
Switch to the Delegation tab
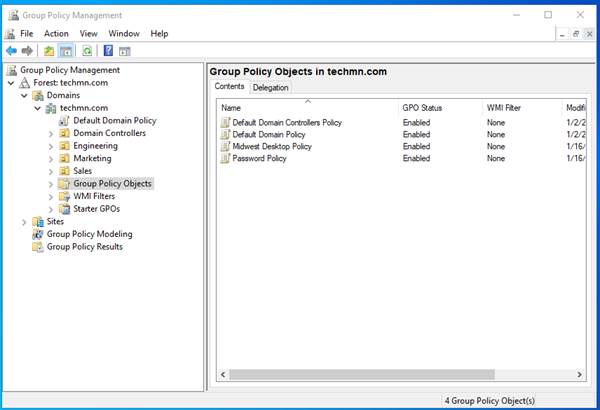tap(271, 88)
